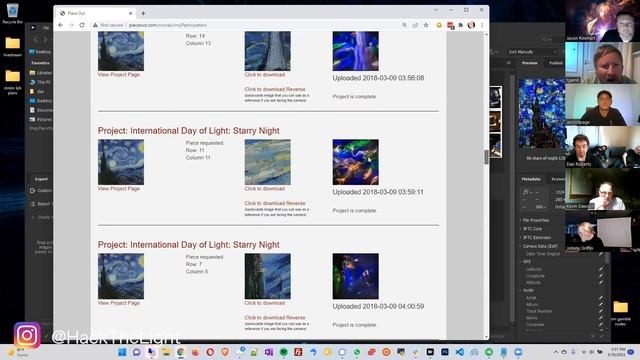Click the zoom magnifier icon in address bar
This screenshot has height=360, width=640.
coord(404,25)
